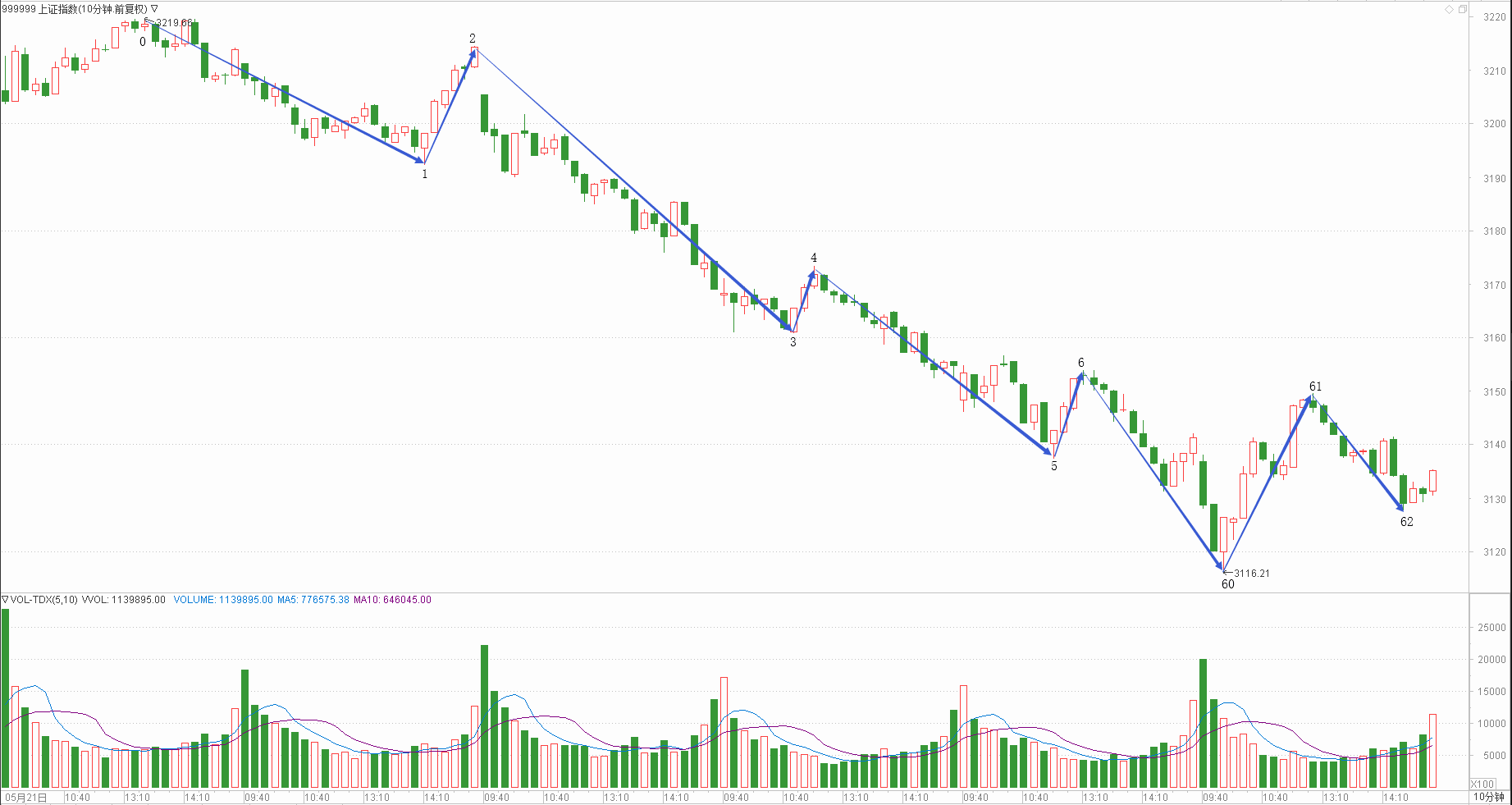Click the 3160 level on price axis
Viewport: 1512px width, 805px height.
(1494, 337)
